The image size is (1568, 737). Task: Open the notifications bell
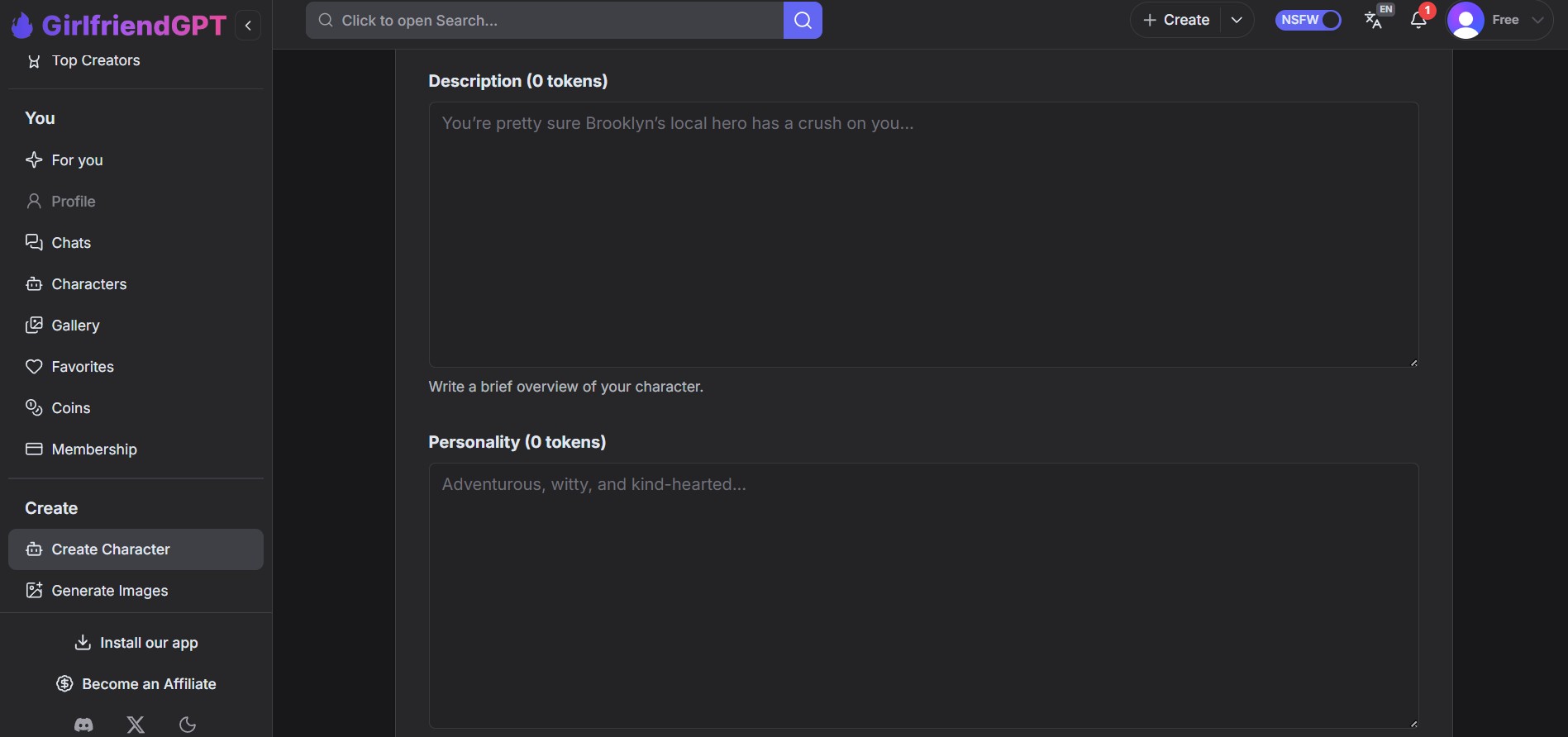[x=1418, y=21]
